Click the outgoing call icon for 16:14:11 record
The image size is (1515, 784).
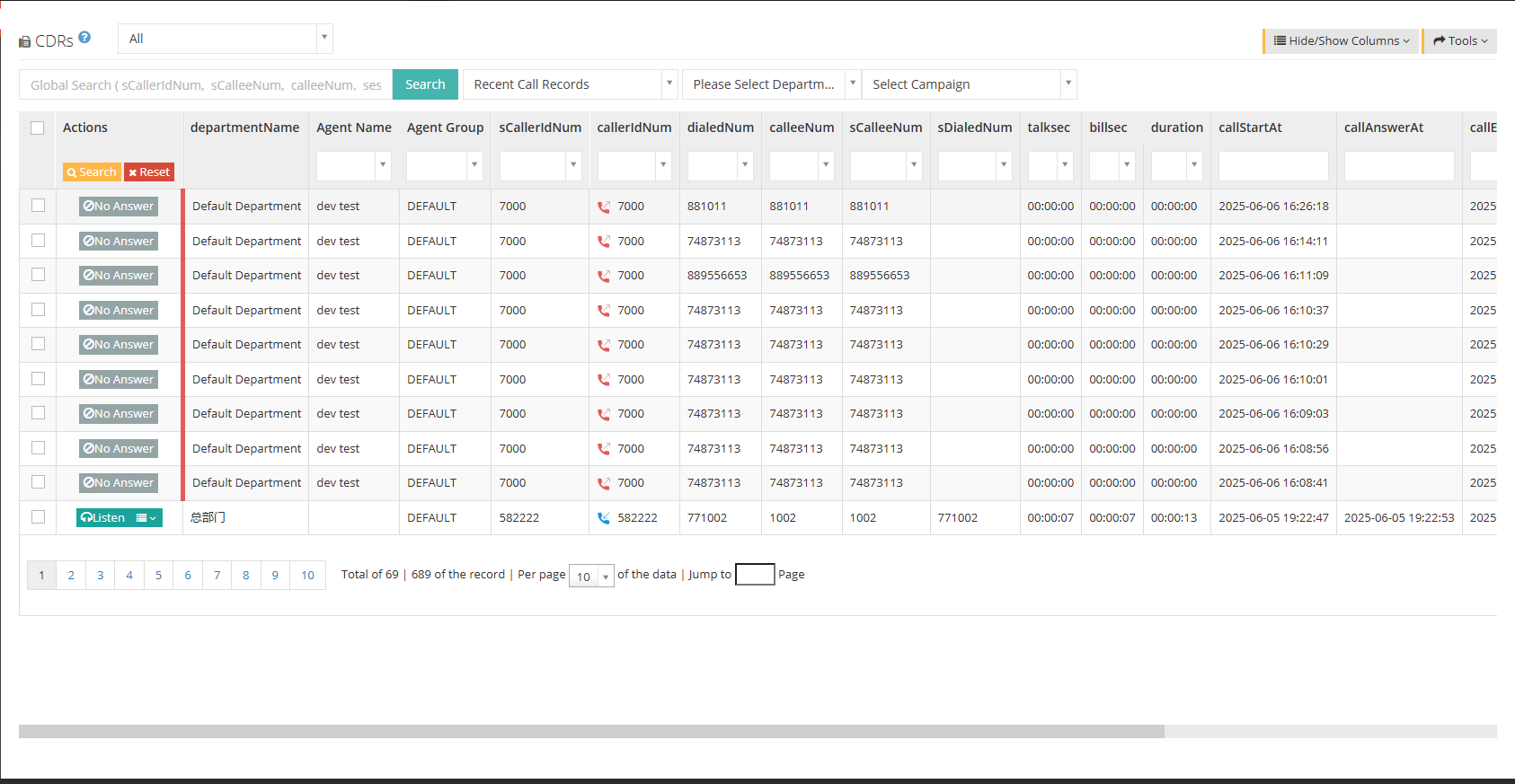coord(604,242)
